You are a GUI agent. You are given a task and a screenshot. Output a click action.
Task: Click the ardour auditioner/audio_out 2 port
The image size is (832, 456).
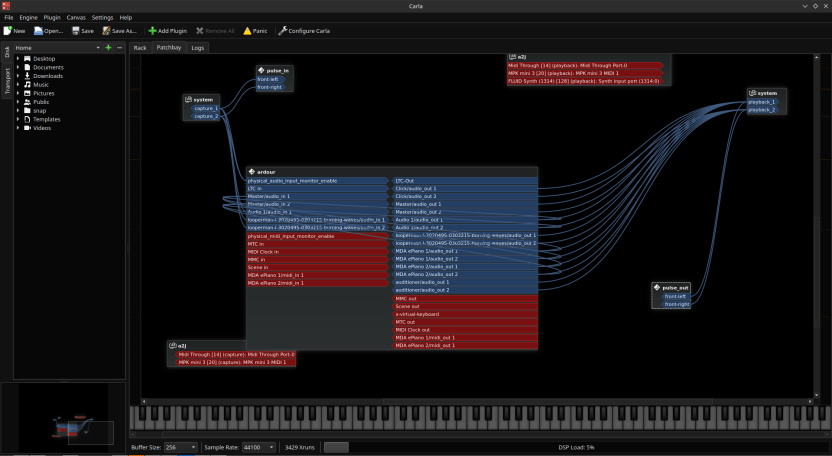click(x=465, y=290)
